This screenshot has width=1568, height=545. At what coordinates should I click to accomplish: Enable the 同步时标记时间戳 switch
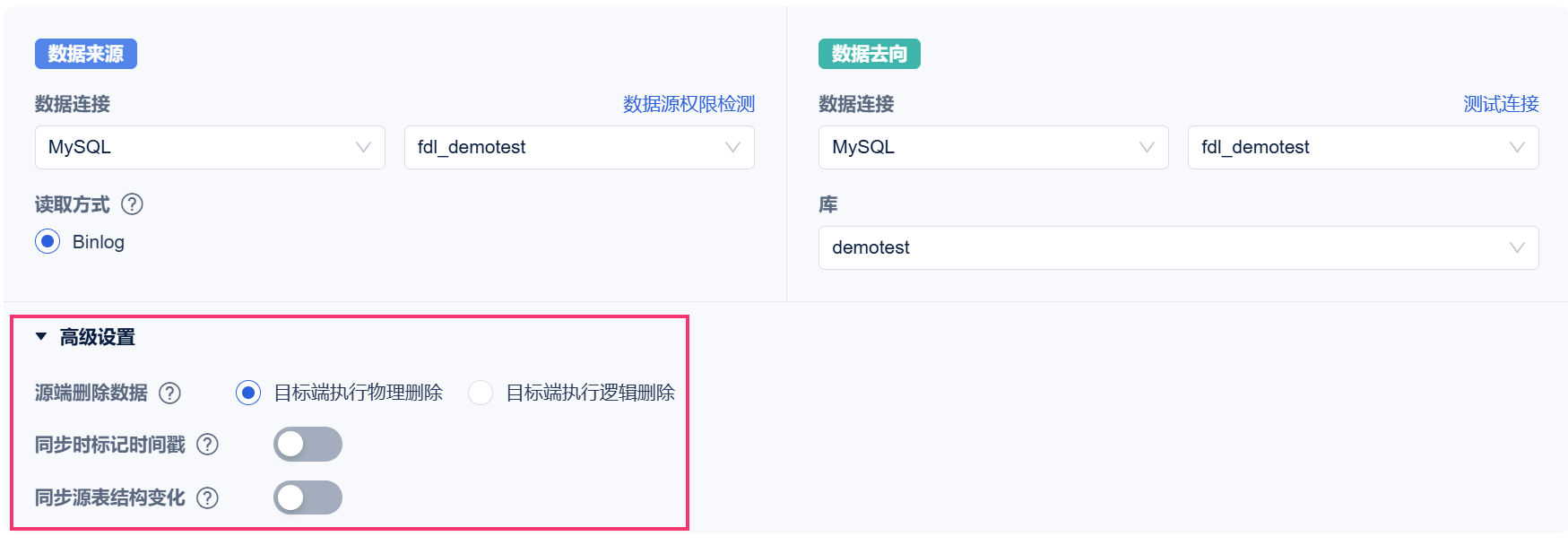click(x=308, y=445)
